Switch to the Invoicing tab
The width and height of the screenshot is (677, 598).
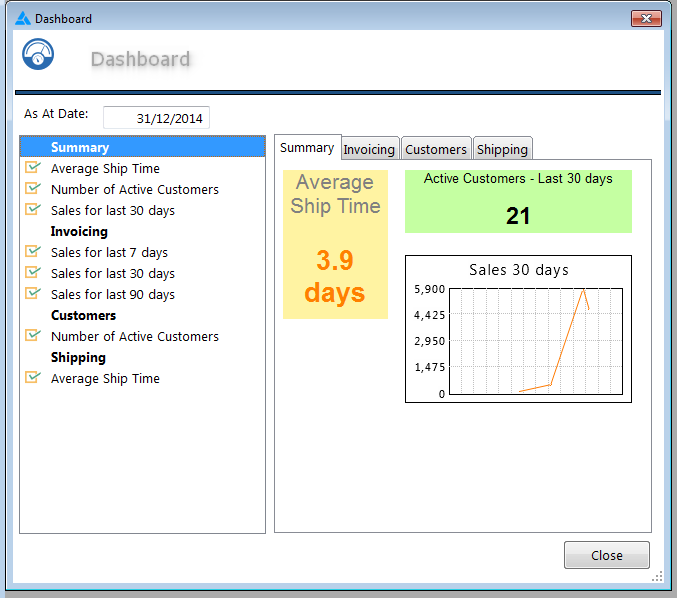369,149
